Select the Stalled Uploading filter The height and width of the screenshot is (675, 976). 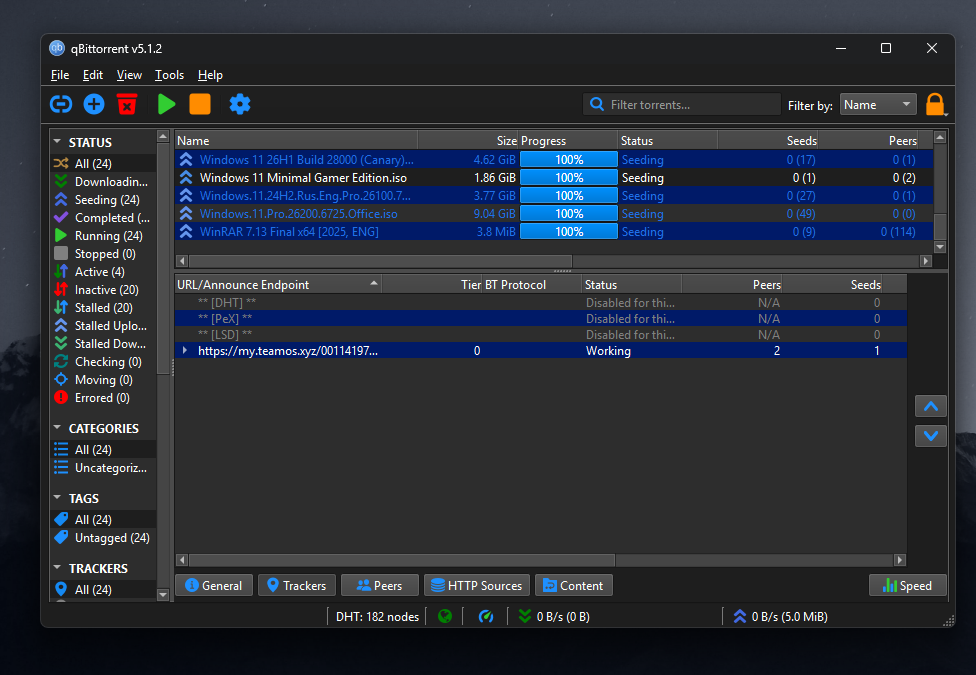coord(103,326)
